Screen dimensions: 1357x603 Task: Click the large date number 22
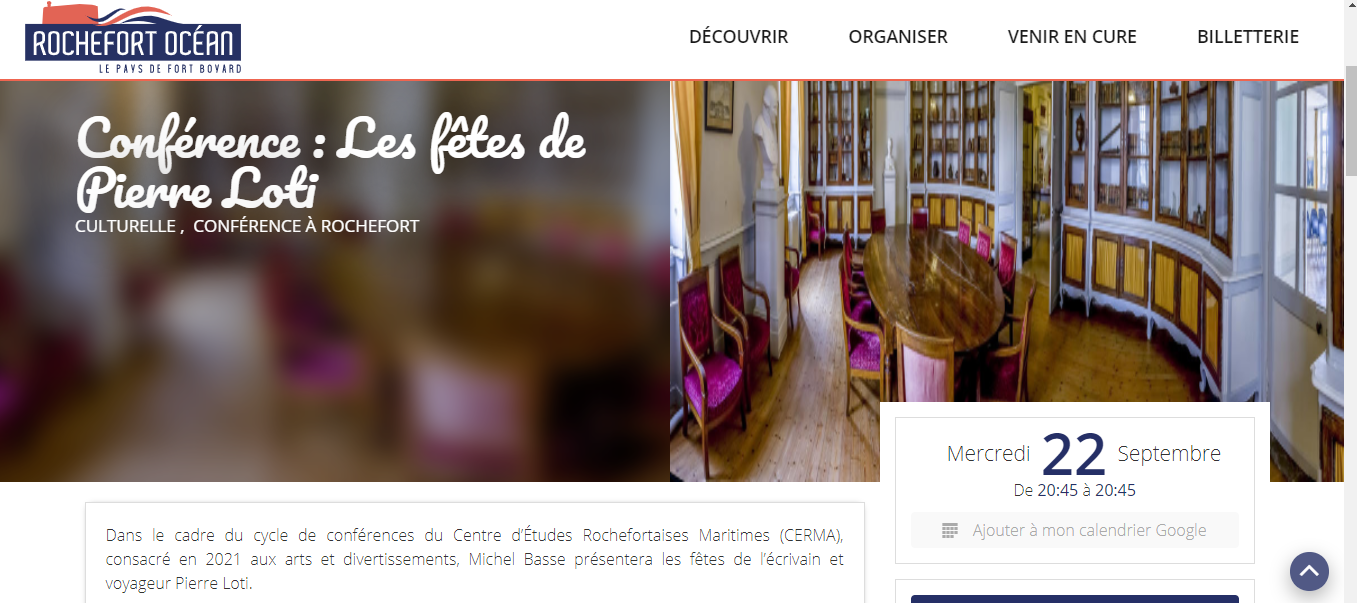(x=1074, y=454)
